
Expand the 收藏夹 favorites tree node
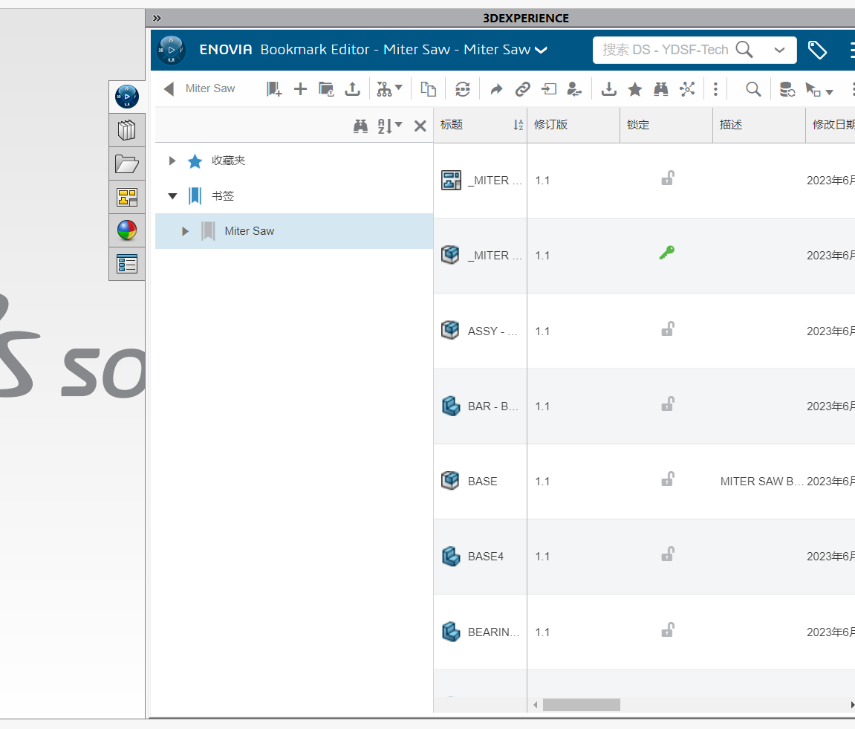(x=170, y=160)
